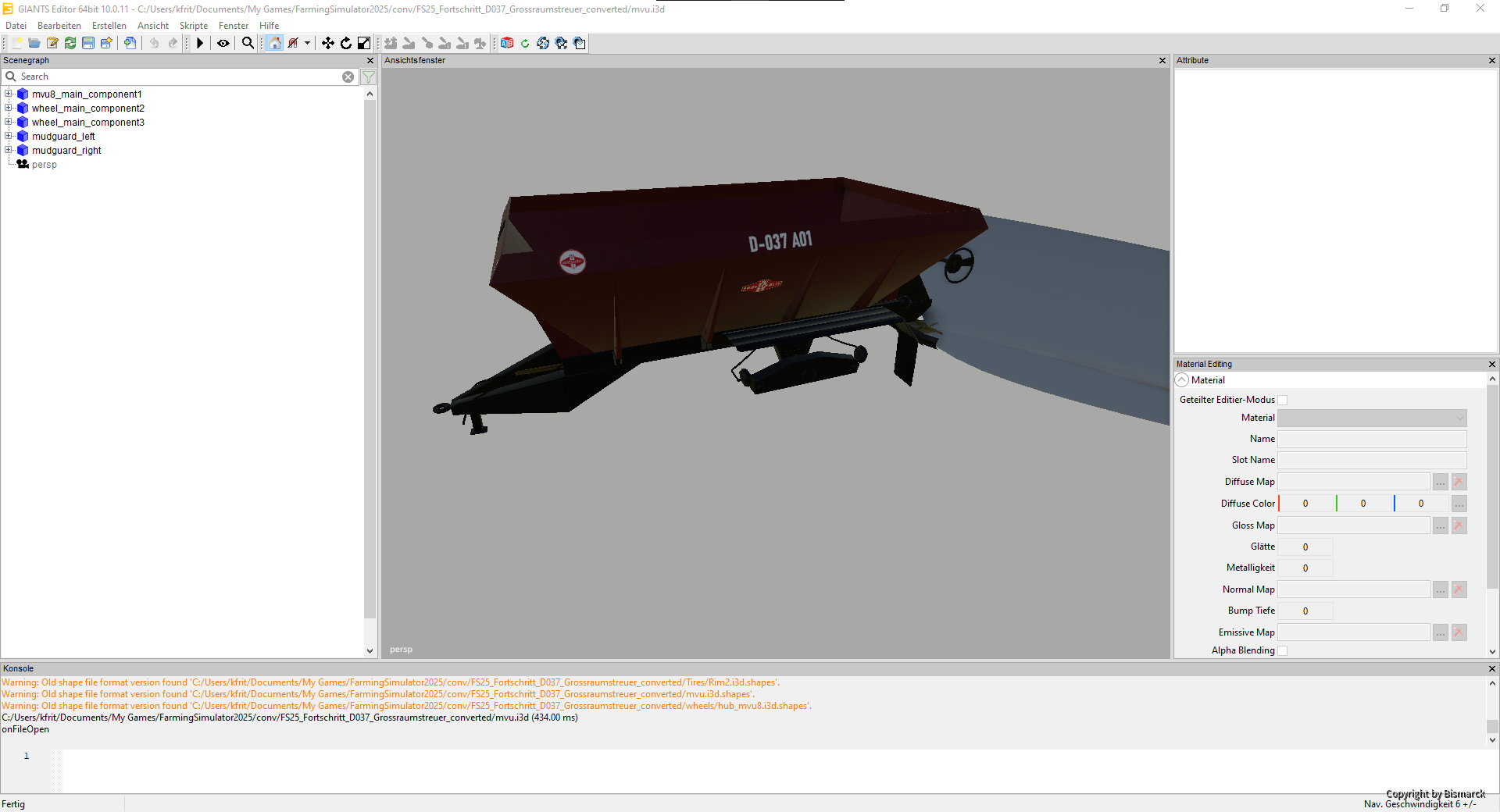Toggle Alpha Blending checkbox

tap(1283, 650)
